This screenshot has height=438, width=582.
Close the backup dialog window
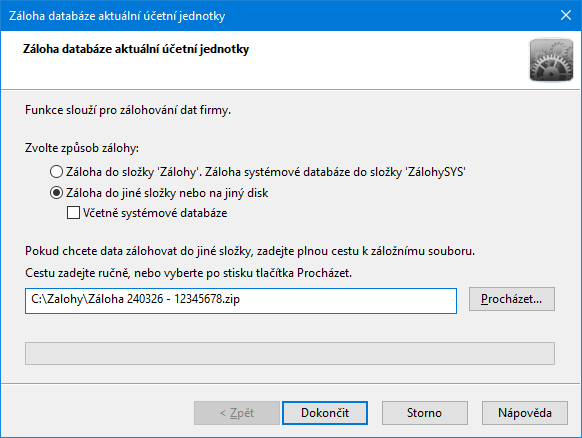(x=566, y=15)
